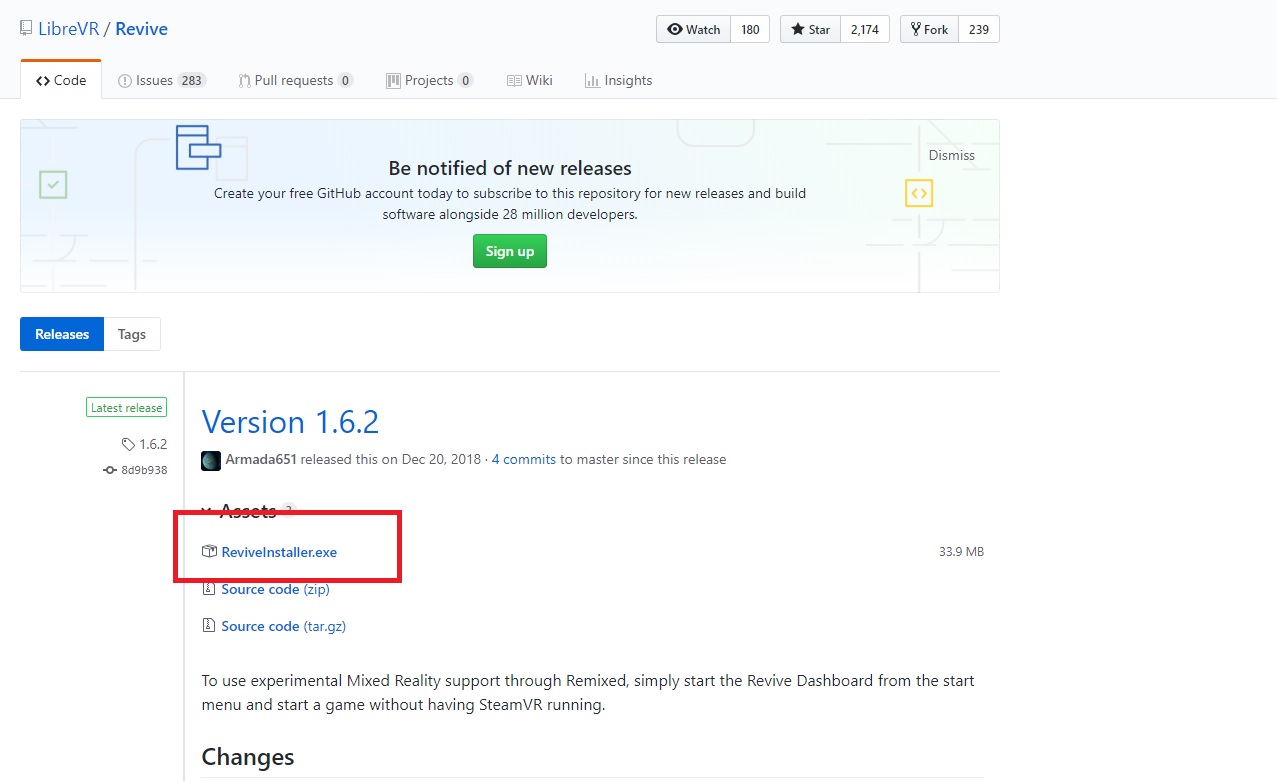Click the package icon beside ReviveInstaller.exe
This screenshot has height=781, width=1277.
point(209,552)
